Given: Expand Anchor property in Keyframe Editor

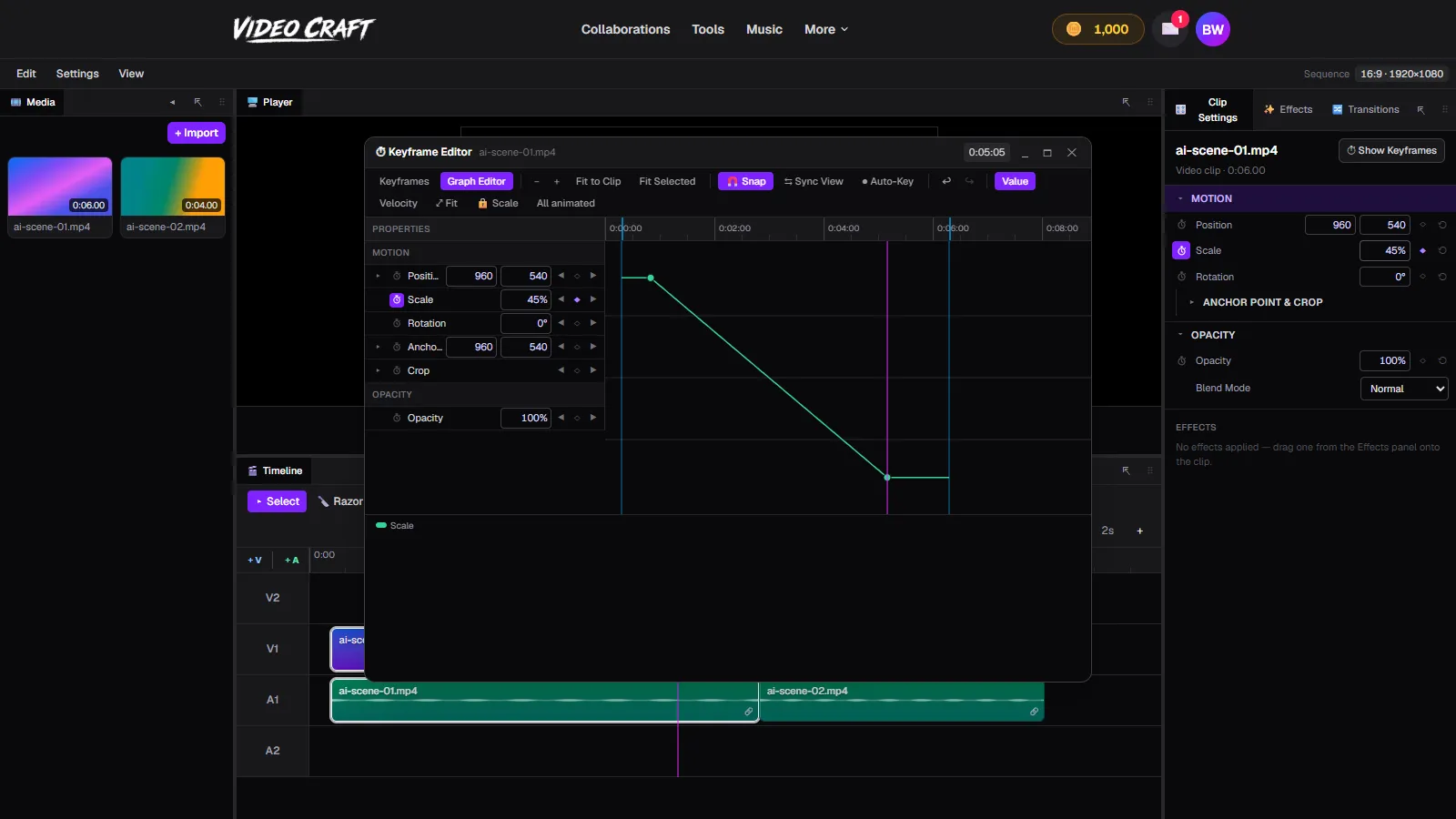Looking at the screenshot, I should pos(378,347).
